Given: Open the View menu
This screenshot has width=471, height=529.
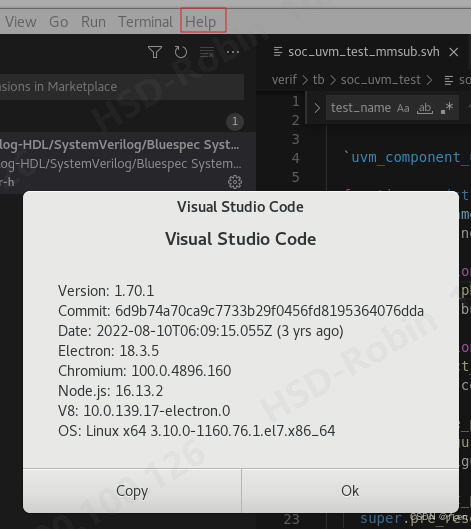Looking at the screenshot, I should click(x=21, y=22).
